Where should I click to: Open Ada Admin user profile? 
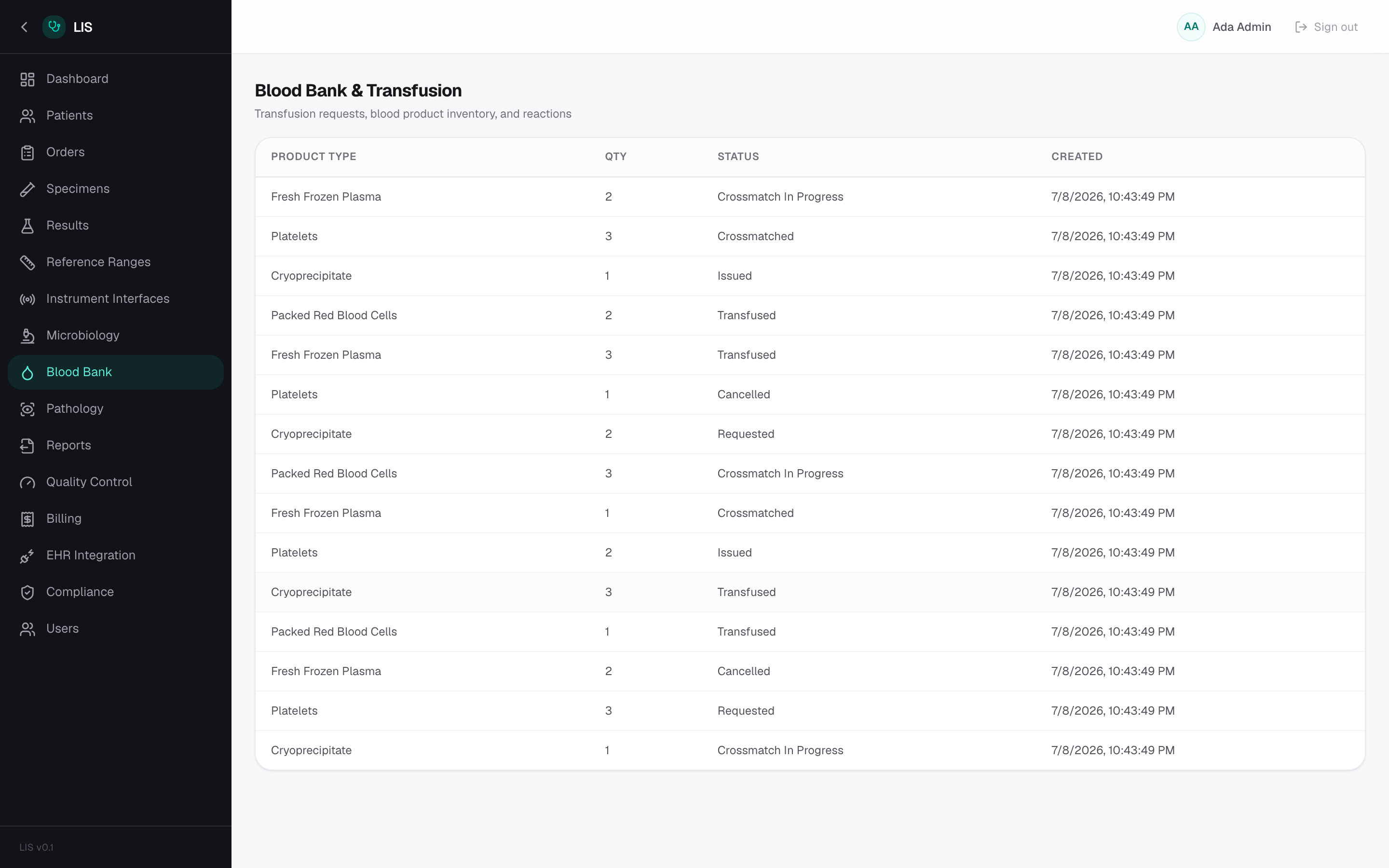pyautogui.click(x=1241, y=27)
